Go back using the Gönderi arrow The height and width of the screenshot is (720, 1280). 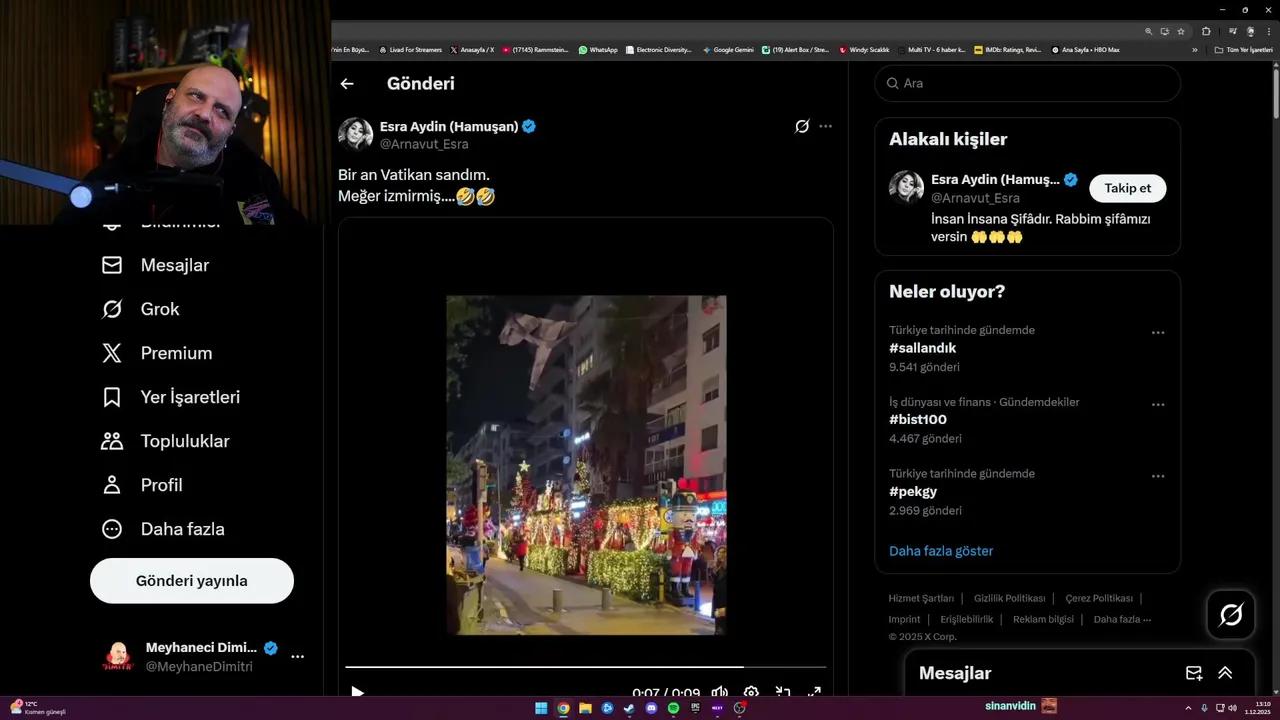347,84
